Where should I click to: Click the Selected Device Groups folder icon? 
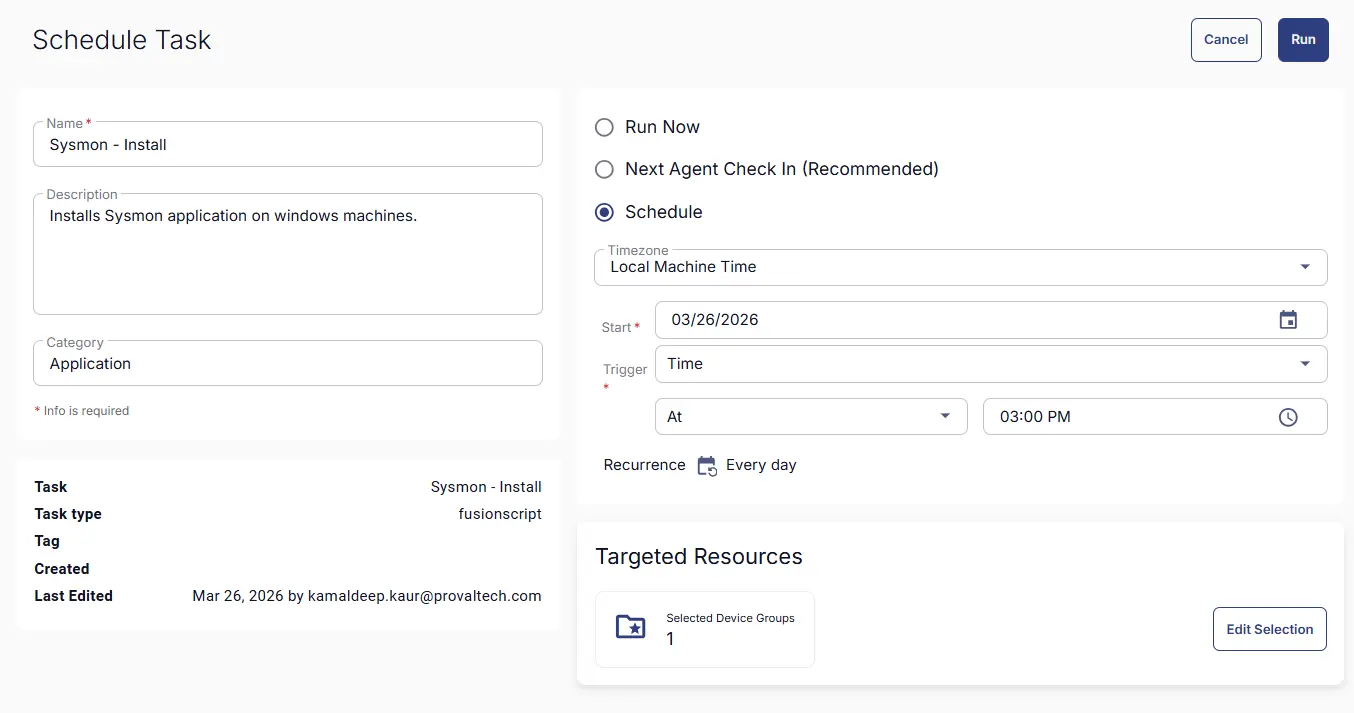click(x=630, y=628)
